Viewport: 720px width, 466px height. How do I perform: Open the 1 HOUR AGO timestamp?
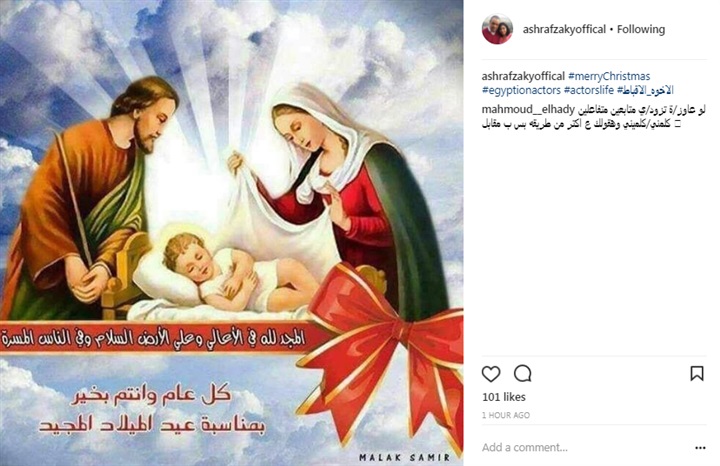(x=506, y=415)
